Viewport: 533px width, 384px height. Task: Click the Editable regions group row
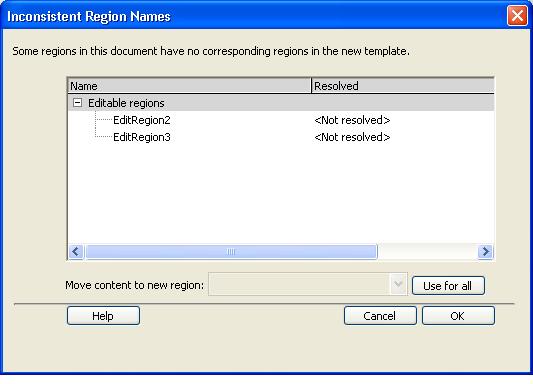pyautogui.click(x=281, y=103)
